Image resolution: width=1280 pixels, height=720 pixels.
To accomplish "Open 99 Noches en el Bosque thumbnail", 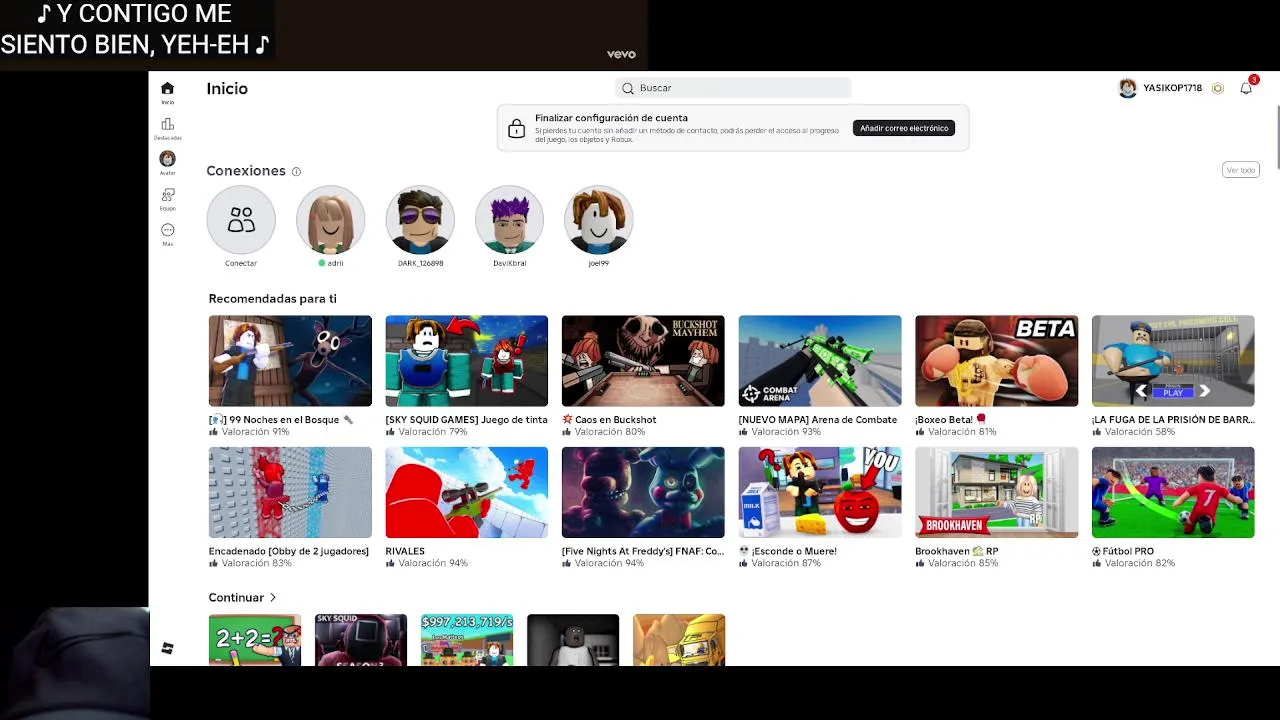I will (x=290, y=361).
